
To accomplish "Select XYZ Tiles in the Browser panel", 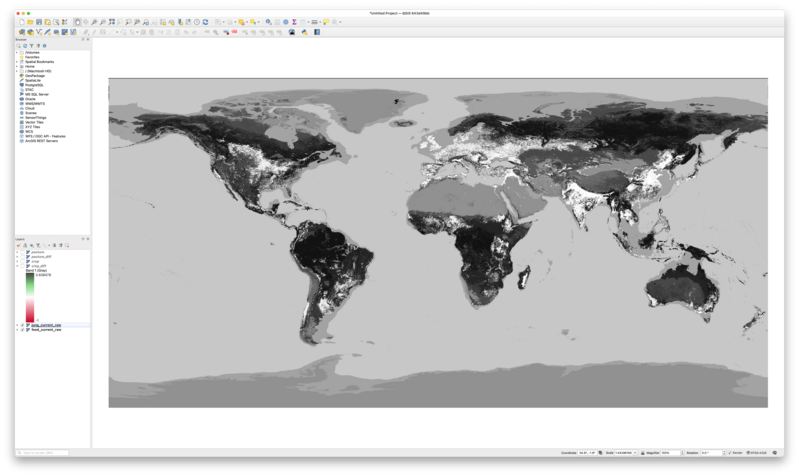I will [32, 127].
